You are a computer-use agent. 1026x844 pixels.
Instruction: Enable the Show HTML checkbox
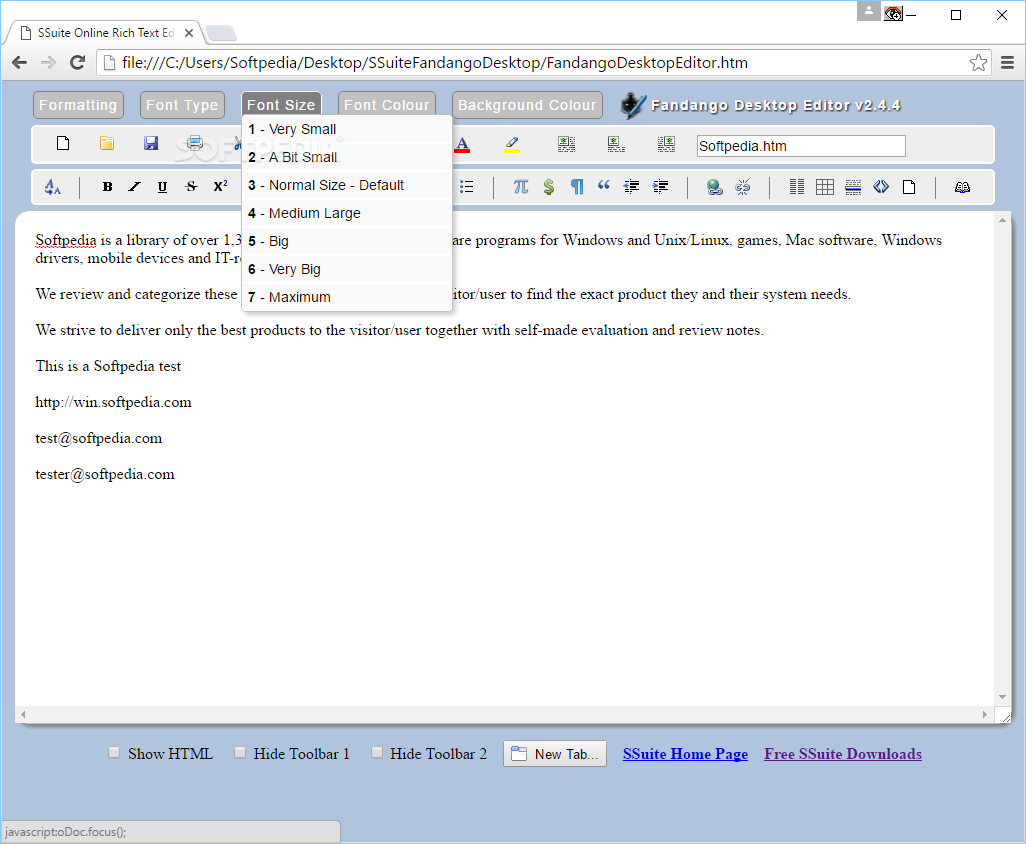(x=115, y=752)
